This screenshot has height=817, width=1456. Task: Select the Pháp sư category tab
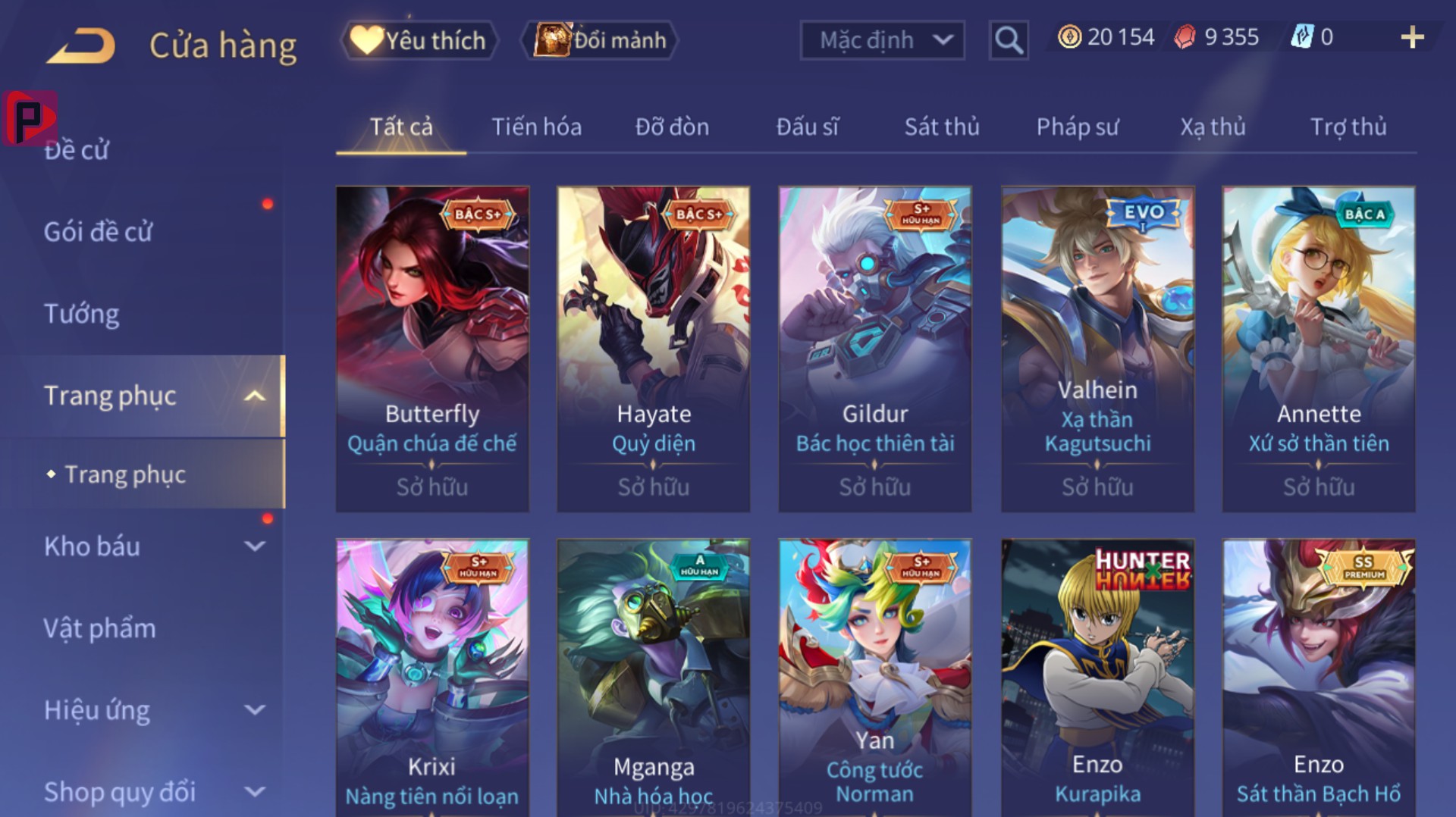point(1077,127)
